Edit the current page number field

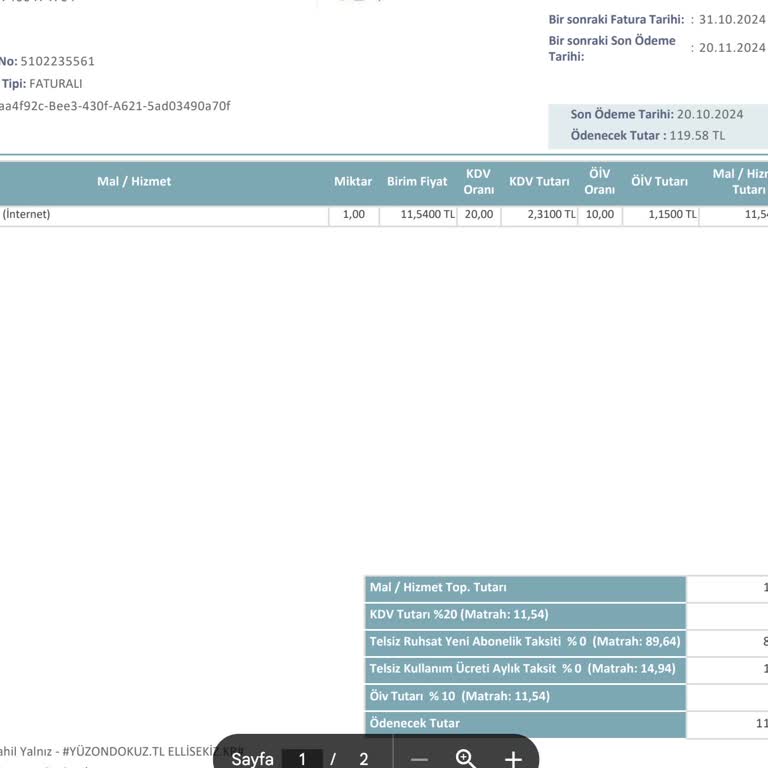302,759
